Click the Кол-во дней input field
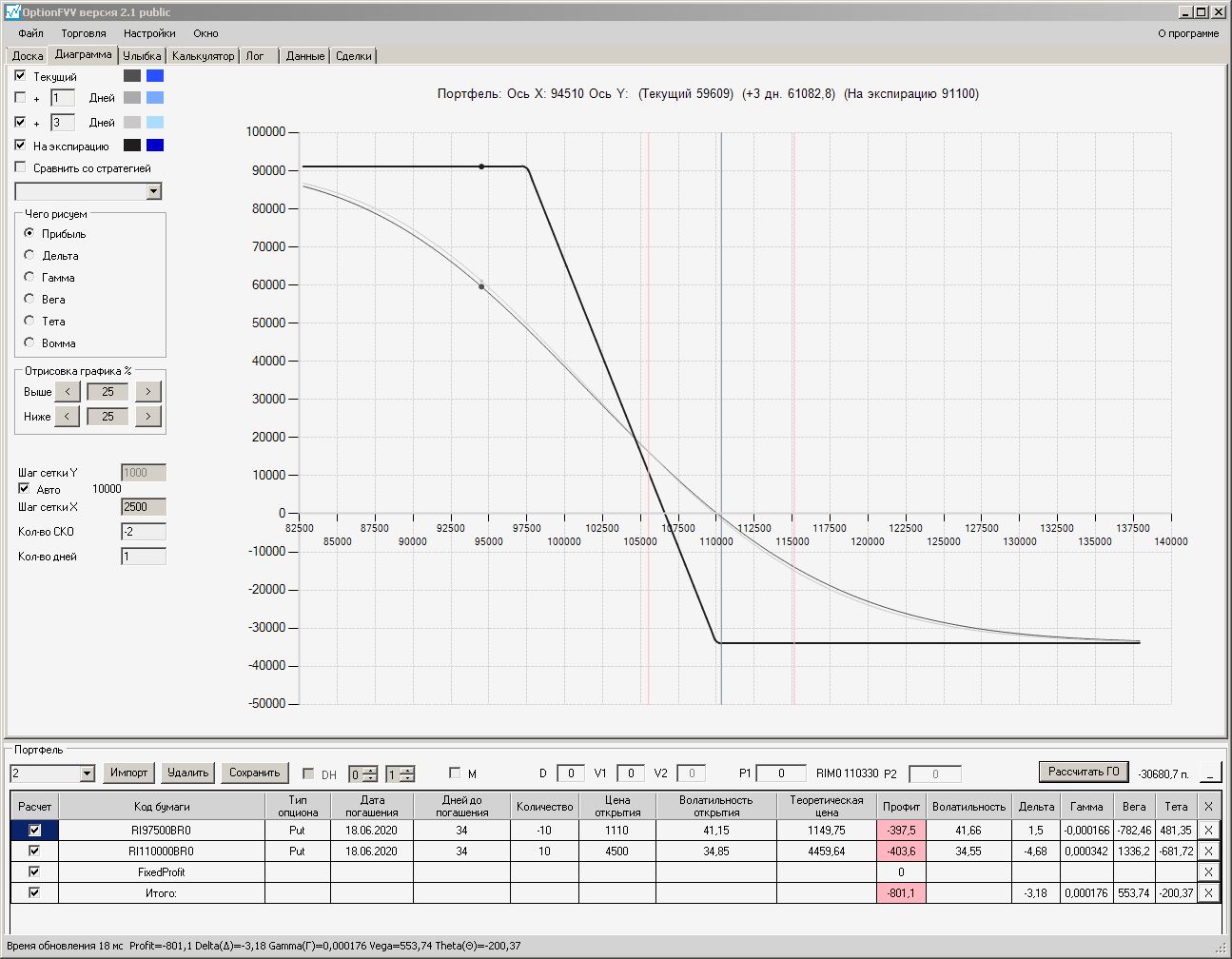 coord(144,557)
